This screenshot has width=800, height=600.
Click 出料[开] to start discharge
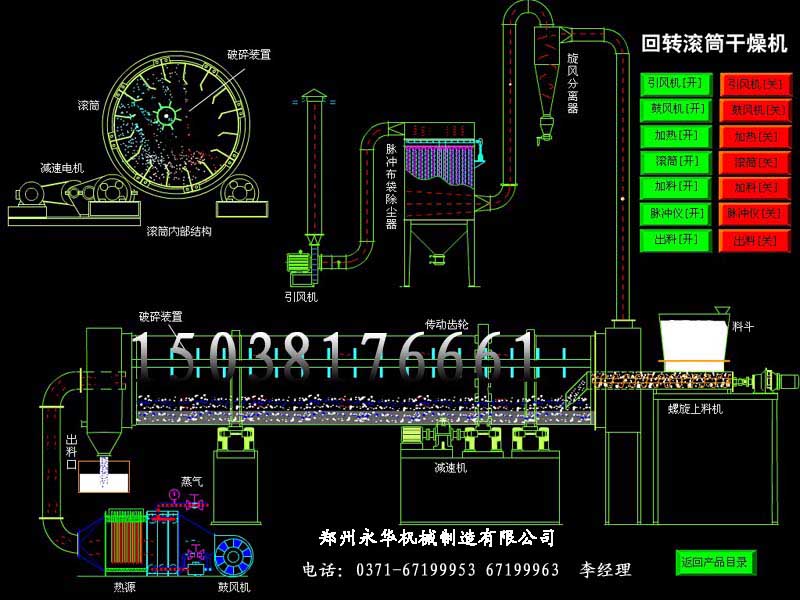pyautogui.click(x=675, y=240)
